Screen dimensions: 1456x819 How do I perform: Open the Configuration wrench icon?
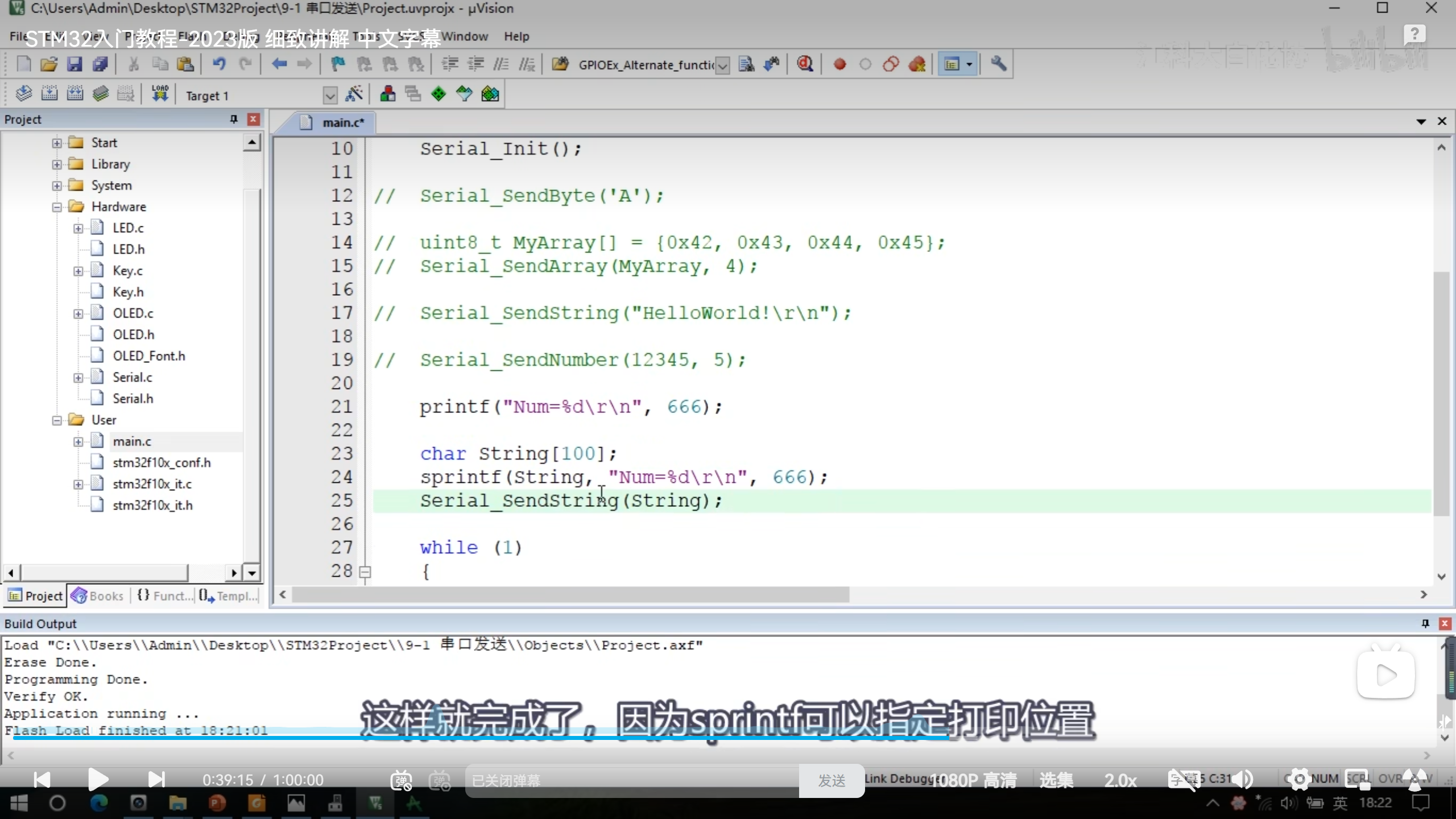[998, 64]
